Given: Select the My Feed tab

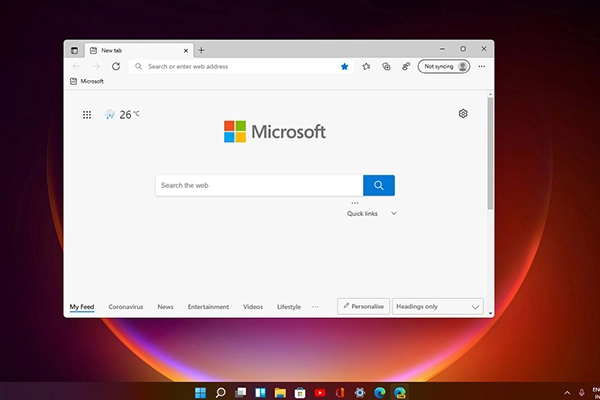Looking at the screenshot, I should (82, 307).
